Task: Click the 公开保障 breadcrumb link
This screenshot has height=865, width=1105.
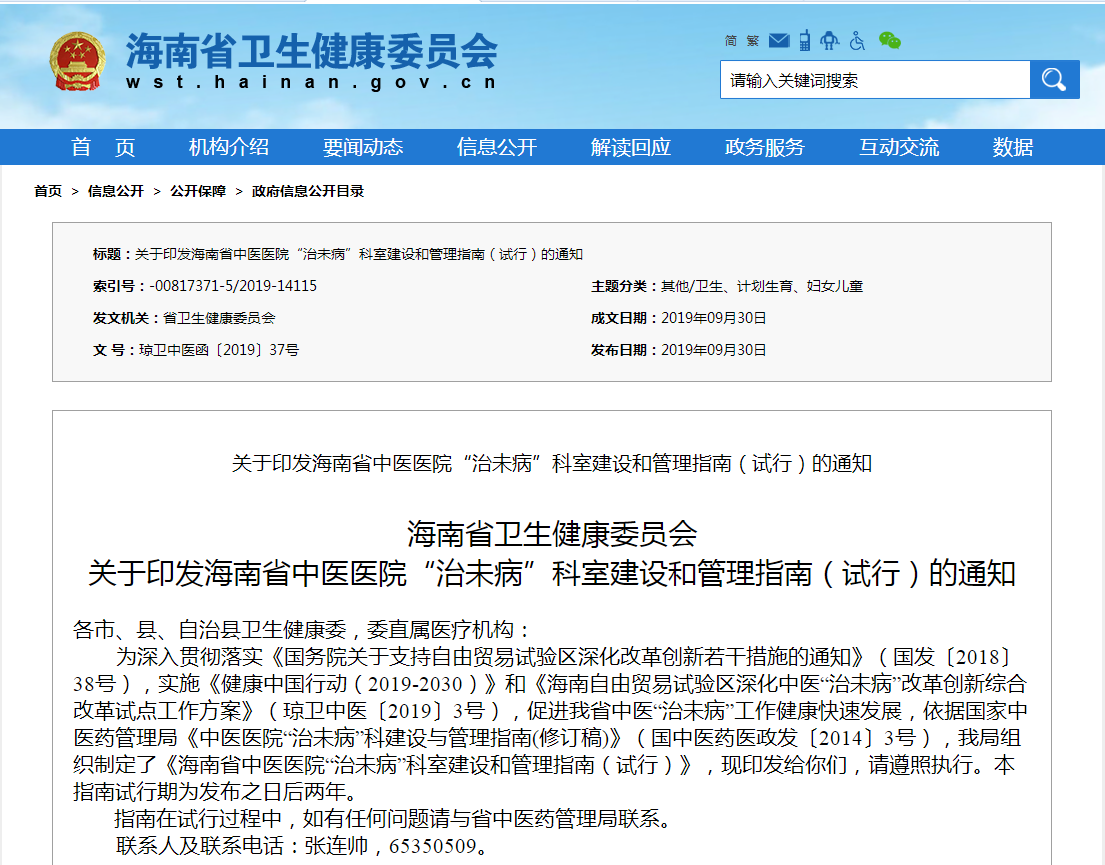Action: tap(198, 191)
